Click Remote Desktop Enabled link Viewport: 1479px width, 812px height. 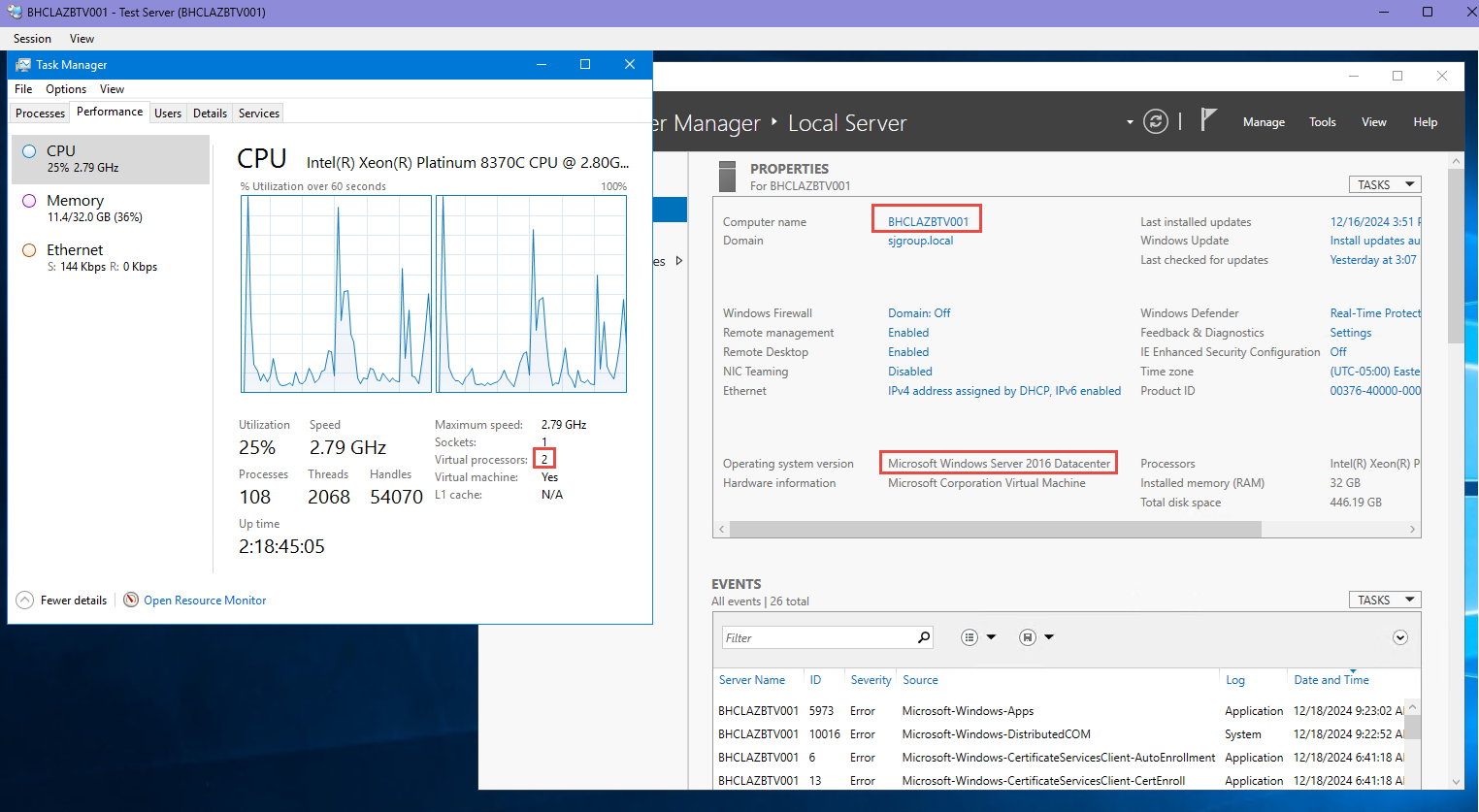tap(908, 352)
